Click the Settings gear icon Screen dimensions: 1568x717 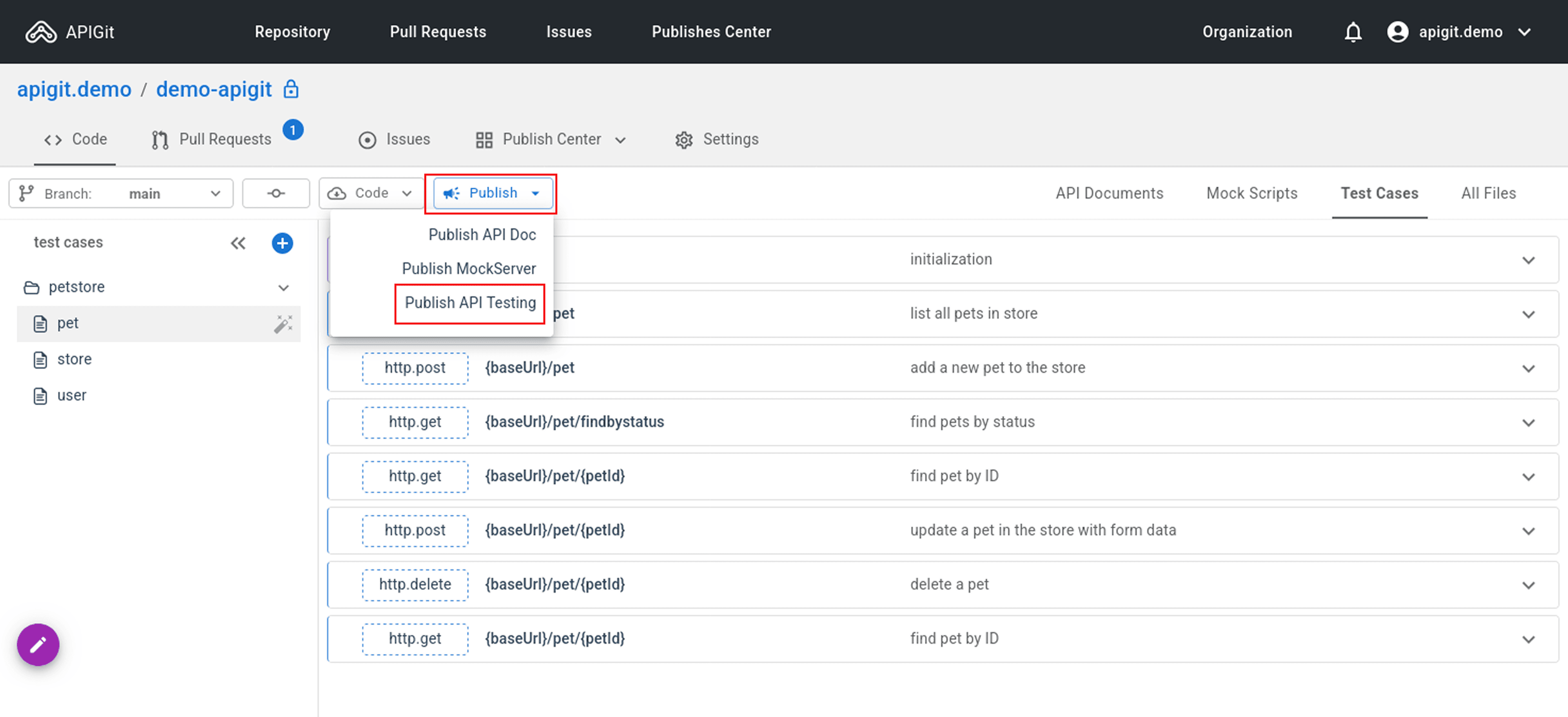click(x=684, y=140)
